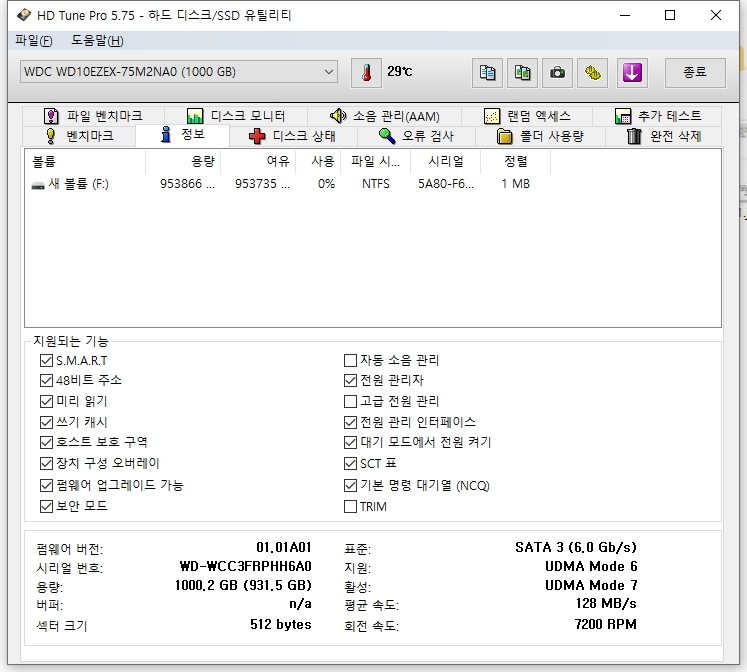Click the camera save screenshot icon
Viewport: 747px width, 672px height.
[557, 73]
